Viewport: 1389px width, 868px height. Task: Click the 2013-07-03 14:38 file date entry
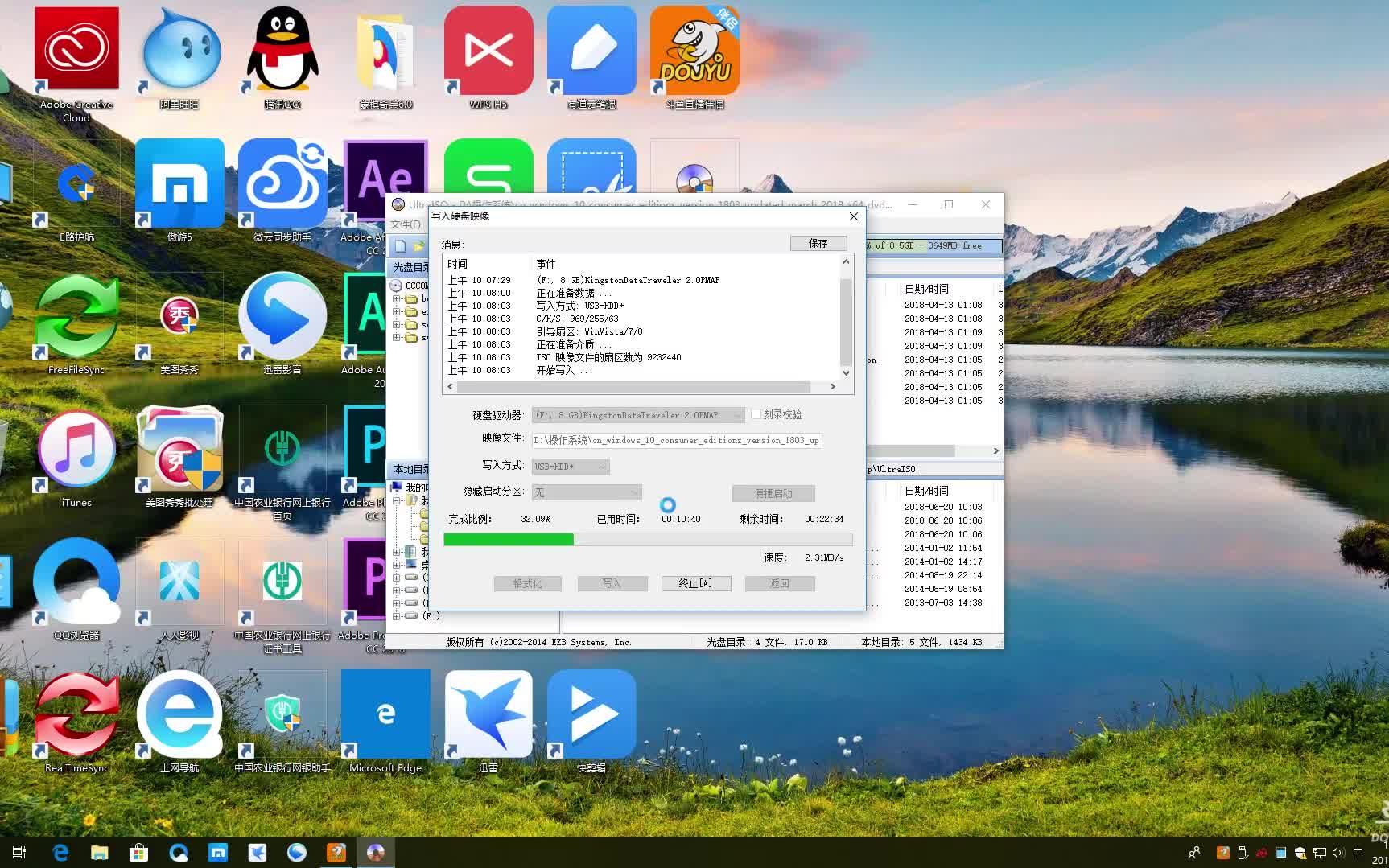click(x=943, y=603)
